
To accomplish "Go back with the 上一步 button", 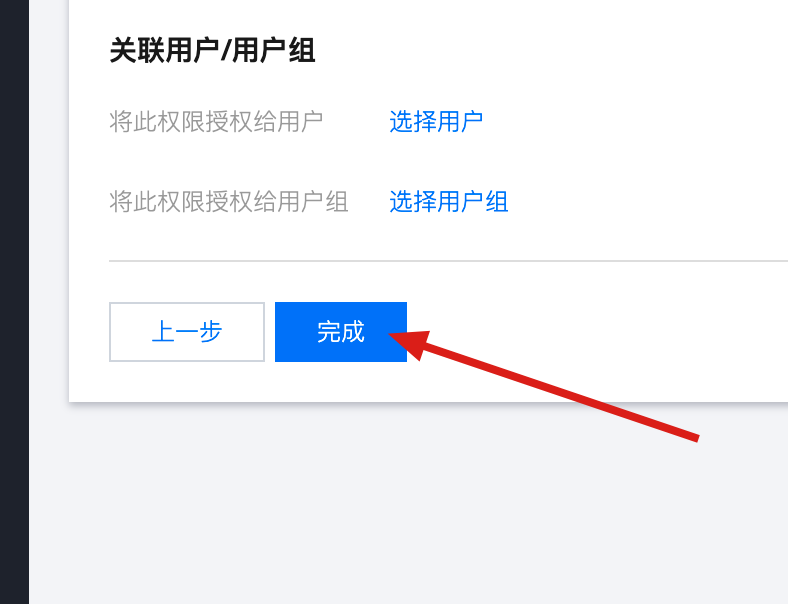I will point(187,332).
